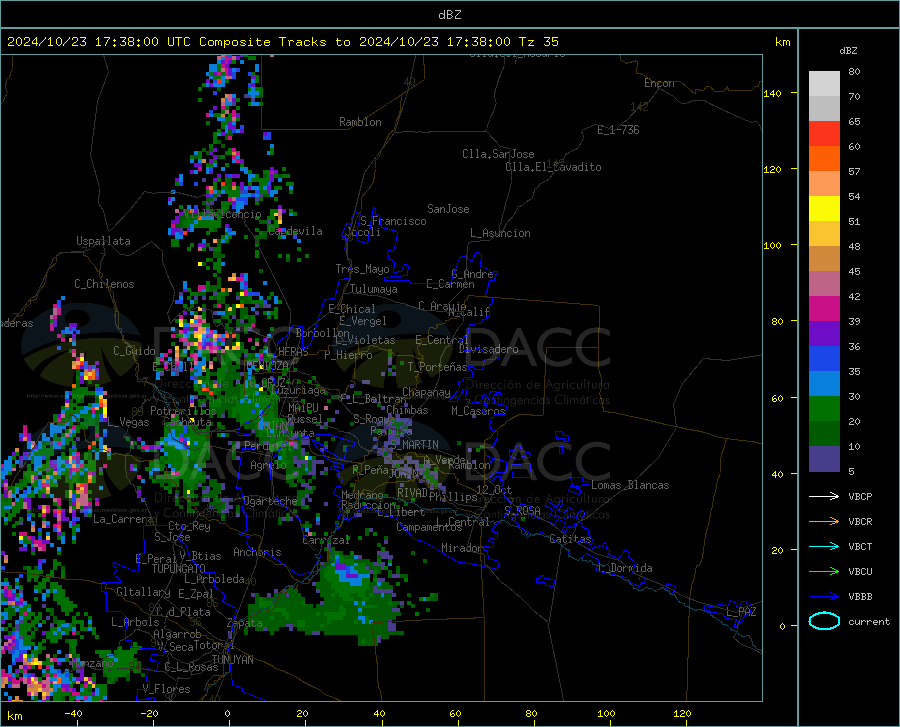Click the Tres_Mayo place label
900x727 pixels.
click(362, 269)
